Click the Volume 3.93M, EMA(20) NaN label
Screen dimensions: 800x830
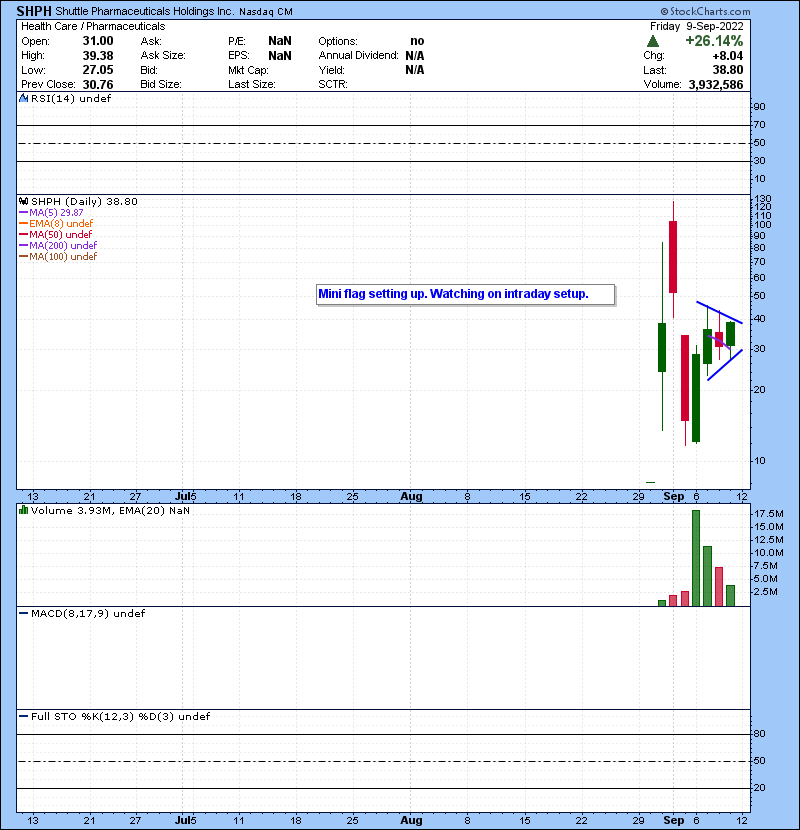(110, 511)
